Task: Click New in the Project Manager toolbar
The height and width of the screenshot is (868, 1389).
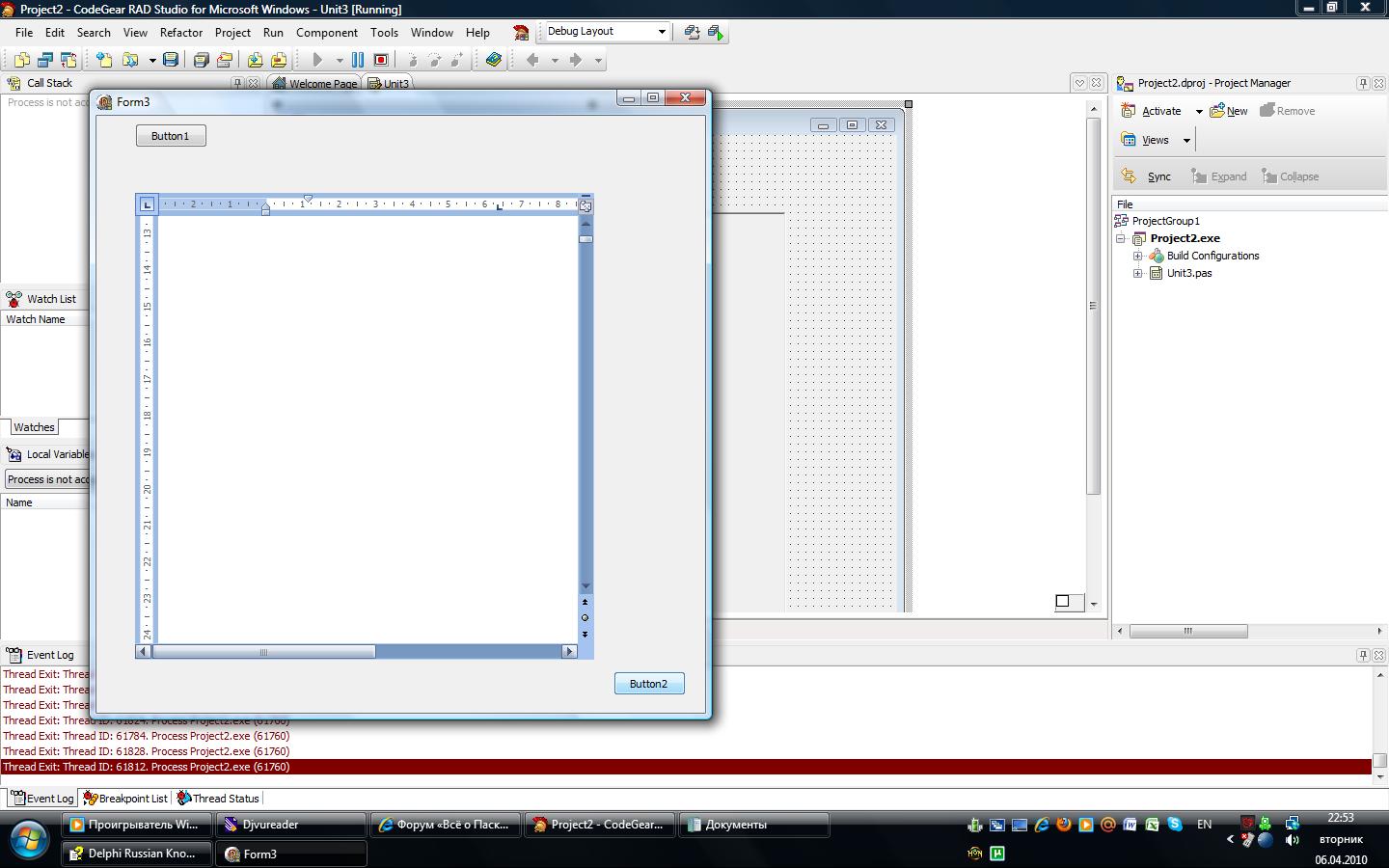Action: (1229, 111)
